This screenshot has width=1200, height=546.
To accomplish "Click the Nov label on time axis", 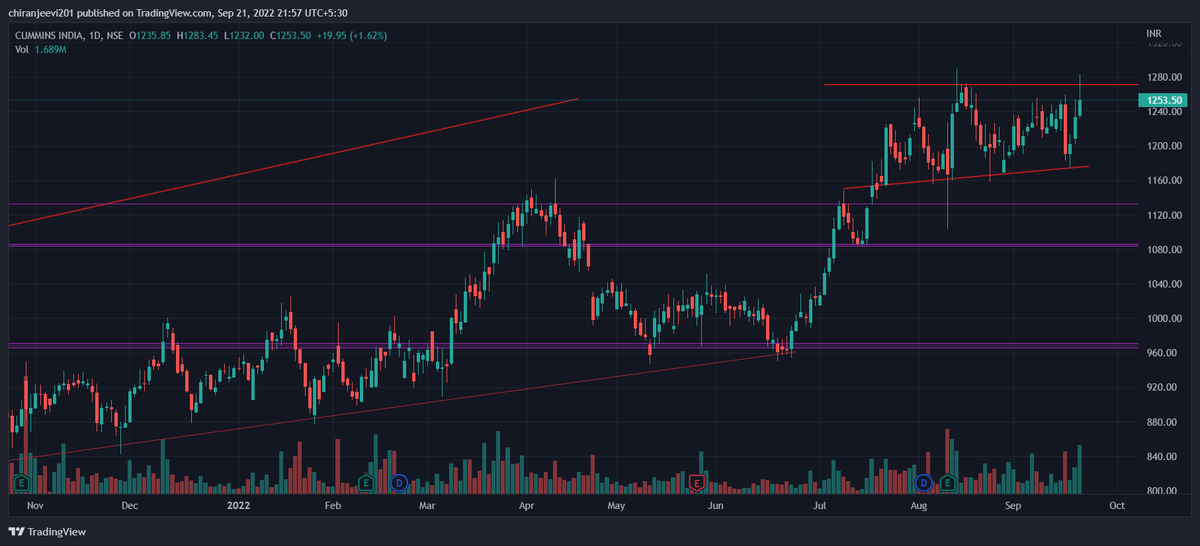I will point(35,506).
